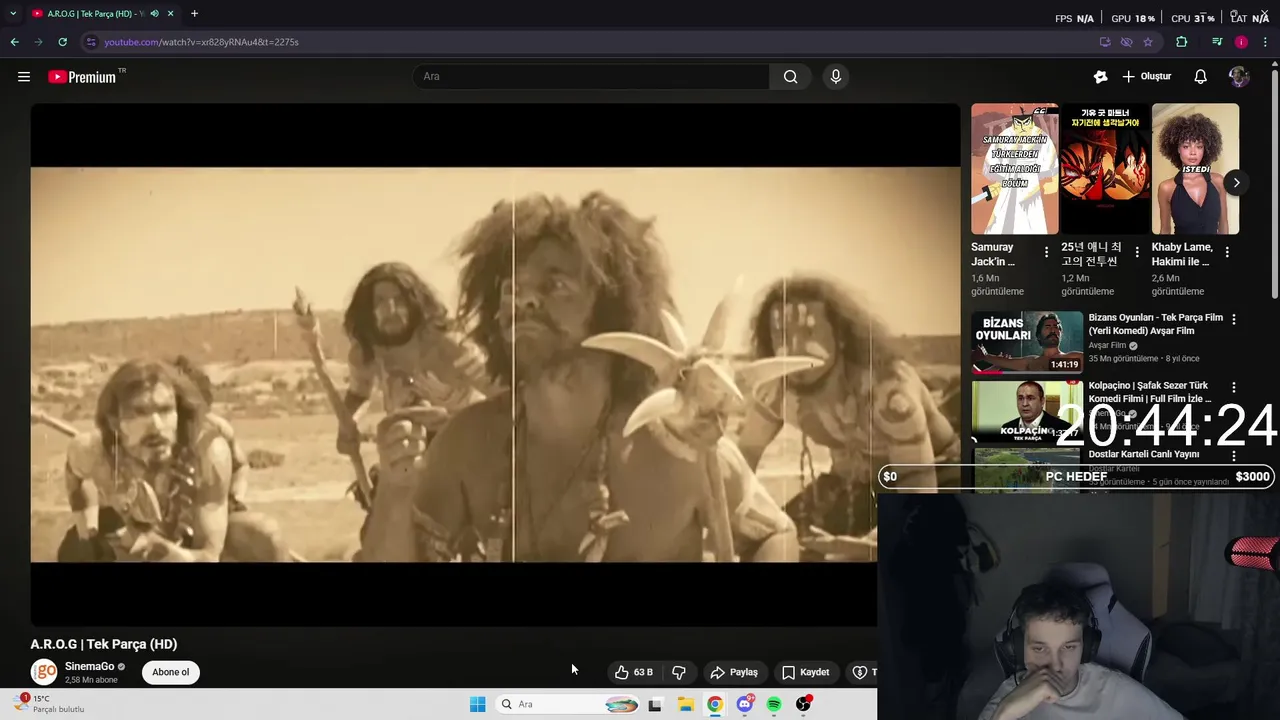Viewport: 1280px width, 720px height.
Task: Open the tab search dropdown arrow
Action: point(12,14)
